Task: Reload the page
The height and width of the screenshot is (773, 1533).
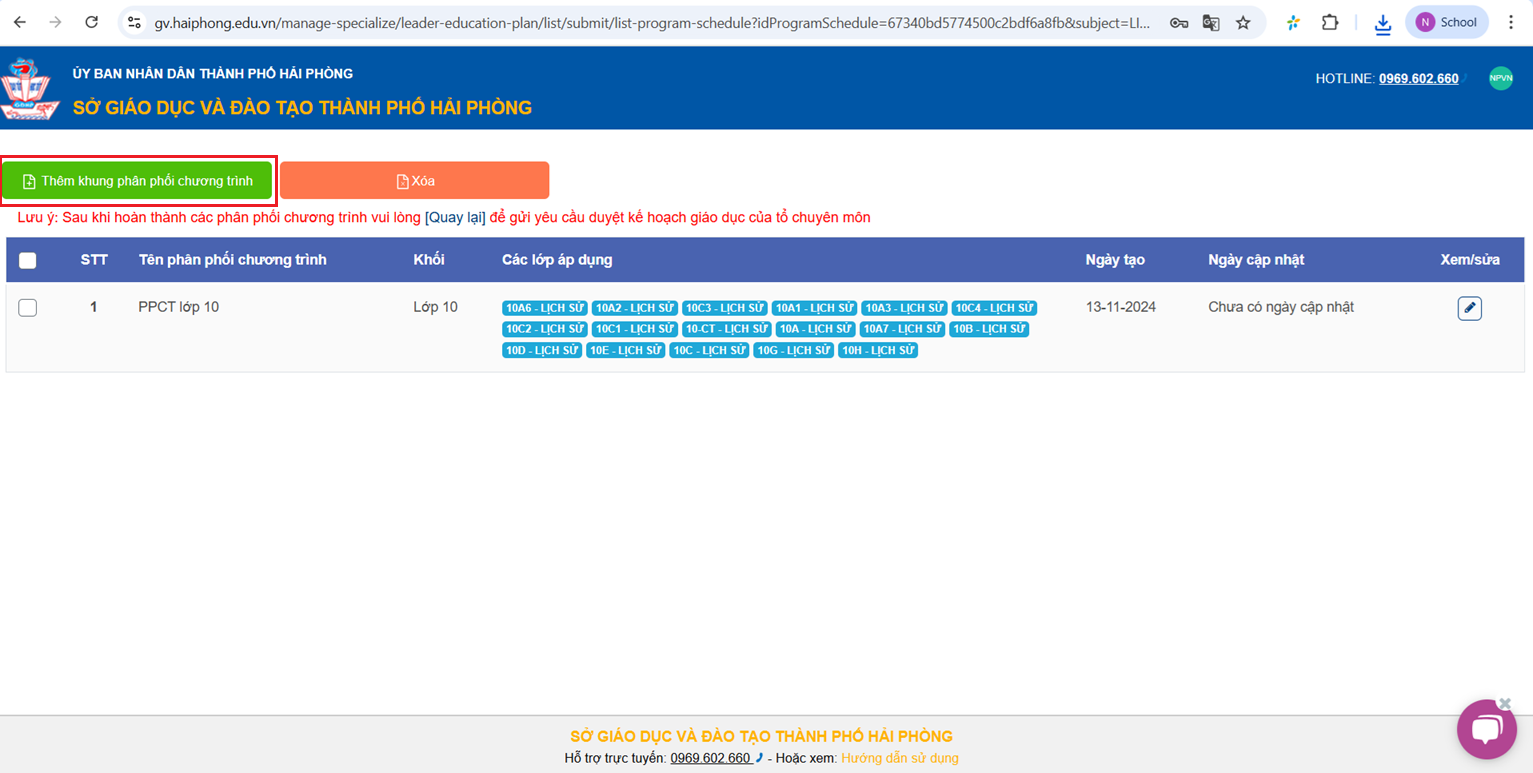Action: (91, 22)
